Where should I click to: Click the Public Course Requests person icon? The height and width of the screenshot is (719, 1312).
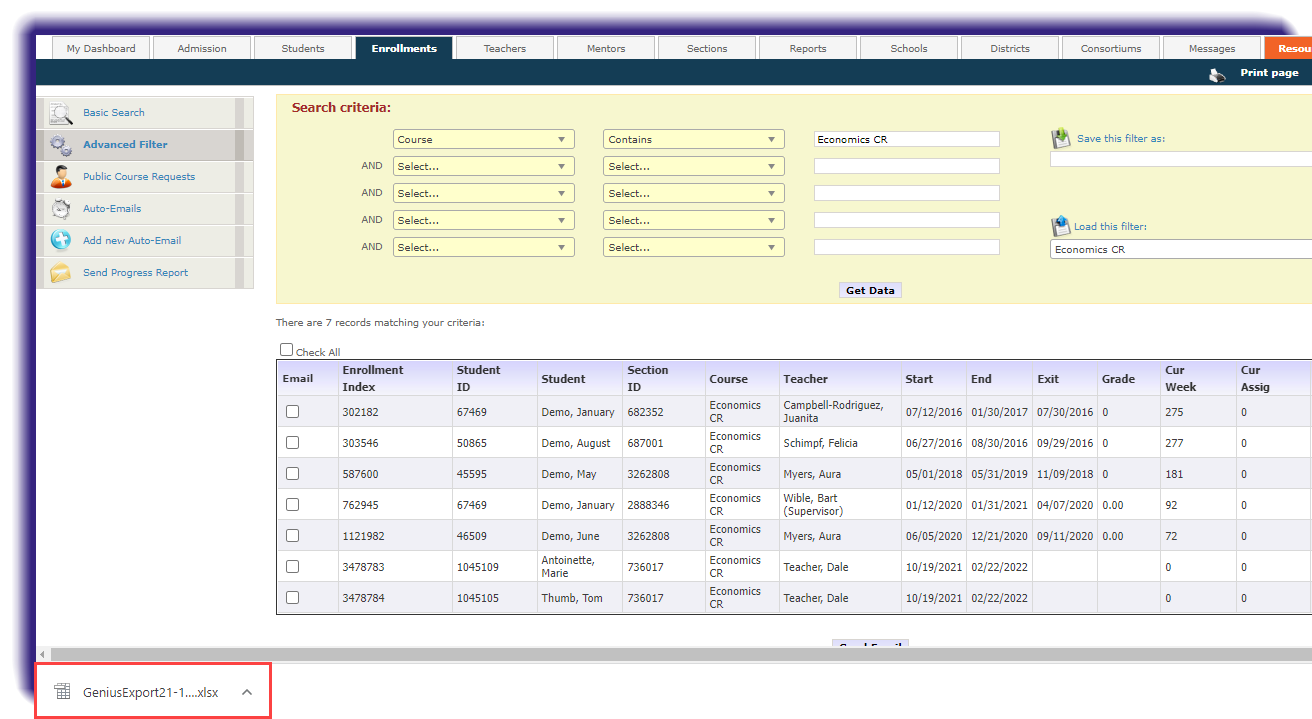[61, 177]
